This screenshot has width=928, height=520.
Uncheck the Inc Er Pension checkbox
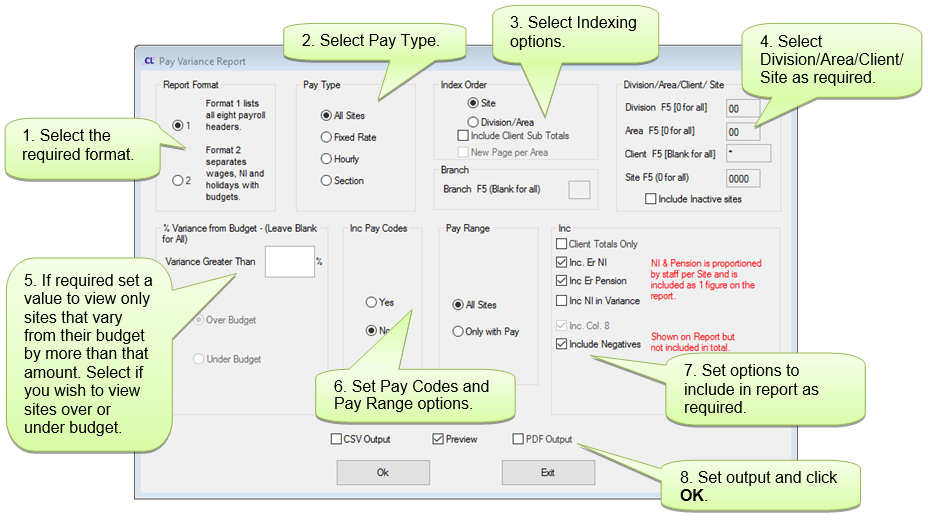click(x=561, y=281)
